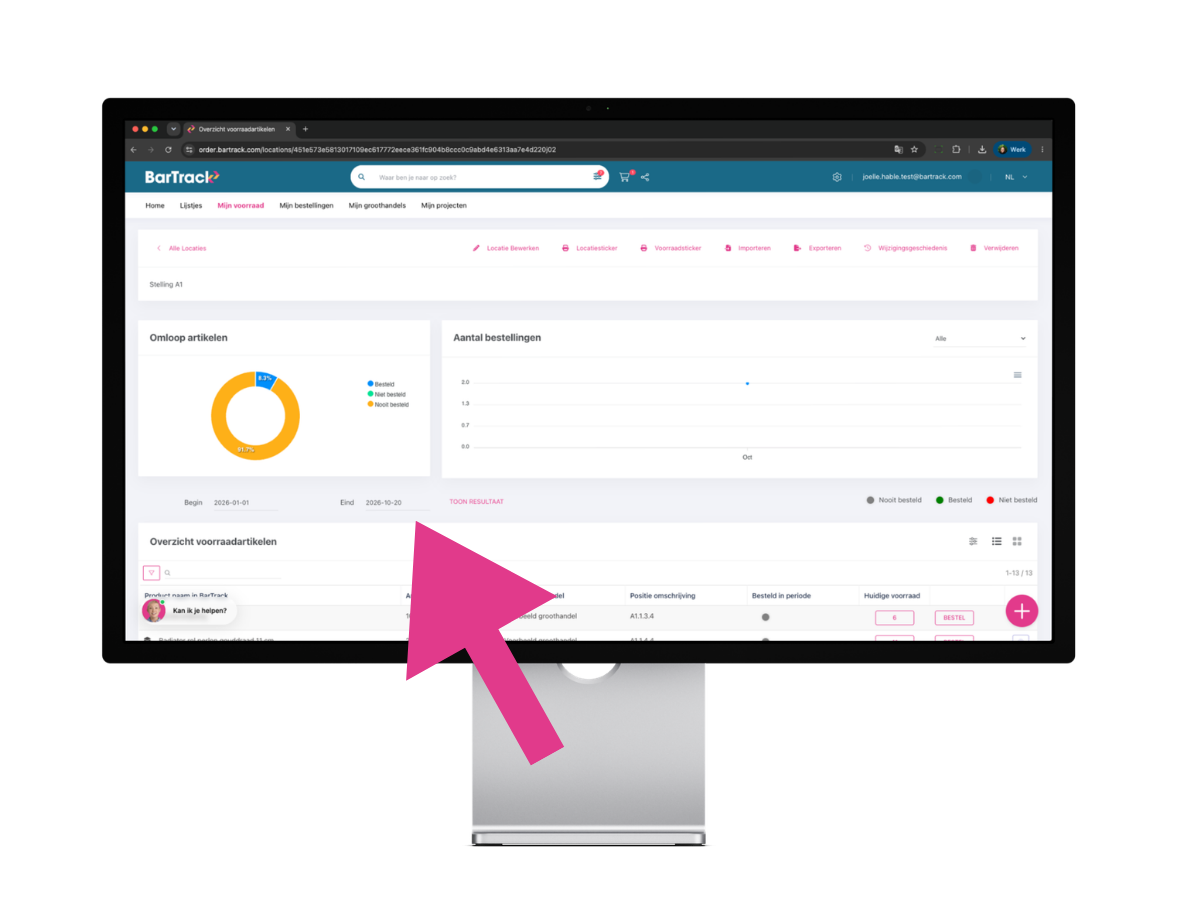
Task: Click the filter funnel icon above table
Action: pos(151,573)
